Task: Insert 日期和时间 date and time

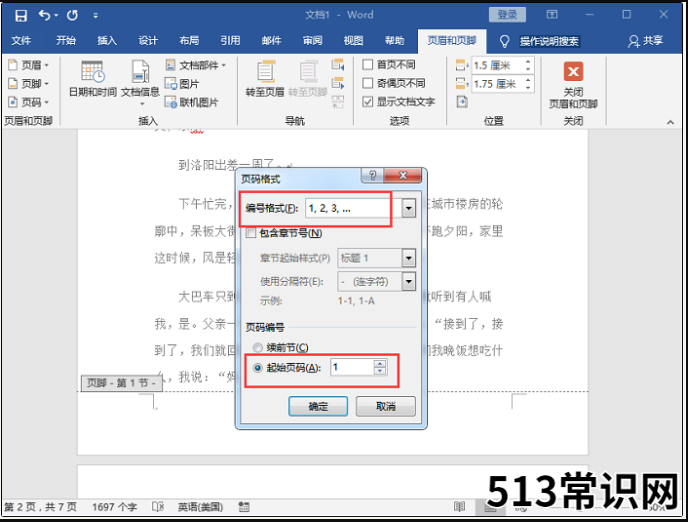Action: coord(93,79)
